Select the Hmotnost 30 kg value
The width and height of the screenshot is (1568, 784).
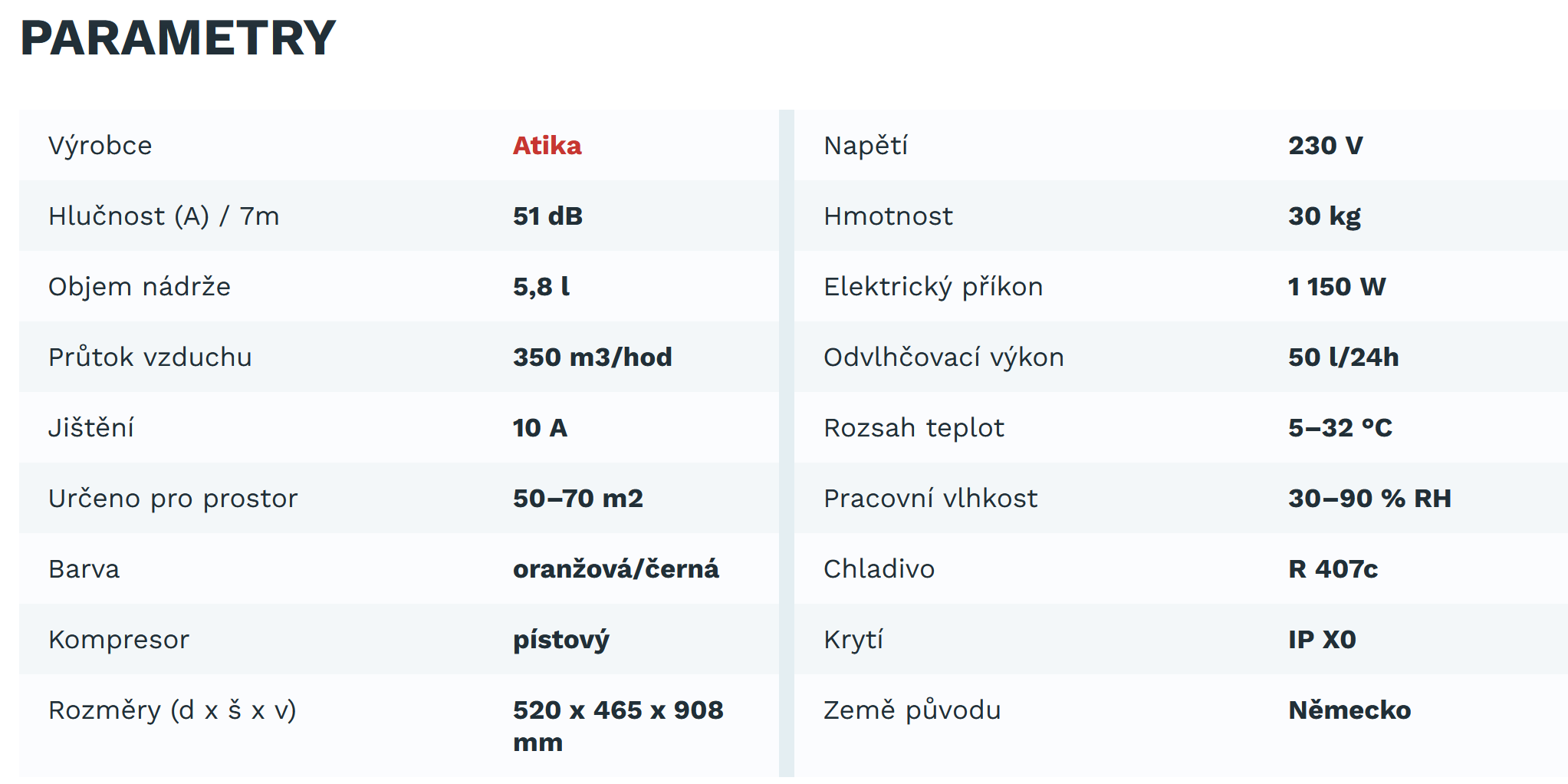coord(1324,216)
